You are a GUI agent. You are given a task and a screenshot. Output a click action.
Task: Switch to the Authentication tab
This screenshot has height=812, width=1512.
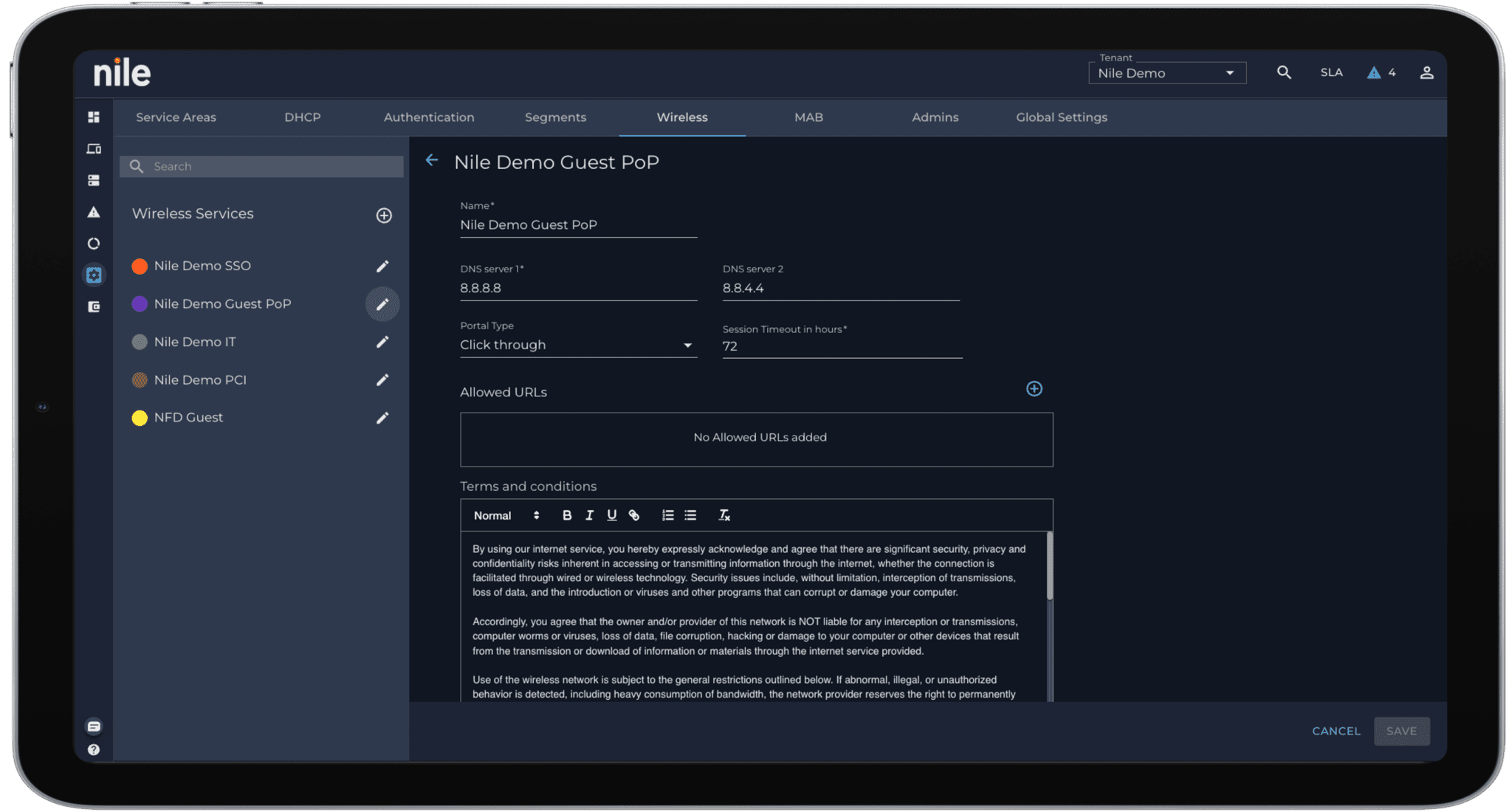pyautogui.click(x=429, y=117)
